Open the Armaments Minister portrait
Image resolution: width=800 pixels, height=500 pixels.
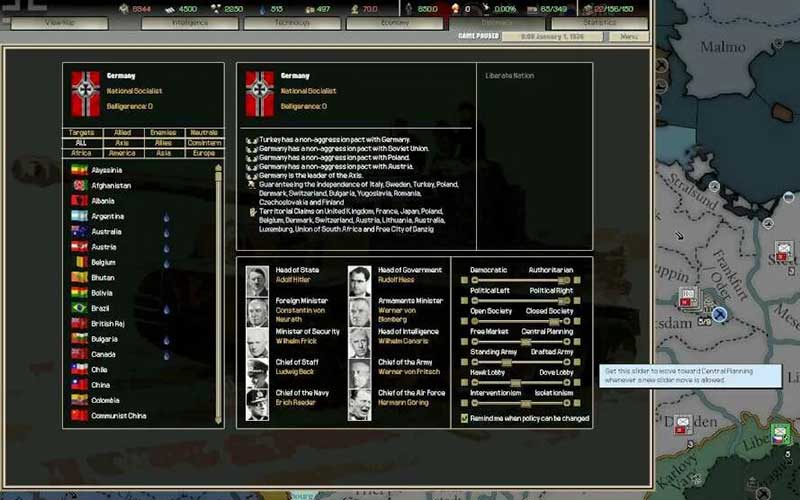[x=359, y=312]
